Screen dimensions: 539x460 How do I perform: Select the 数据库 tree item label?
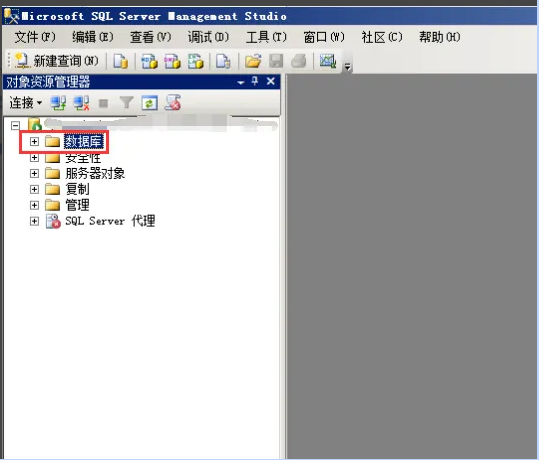coord(84,141)
